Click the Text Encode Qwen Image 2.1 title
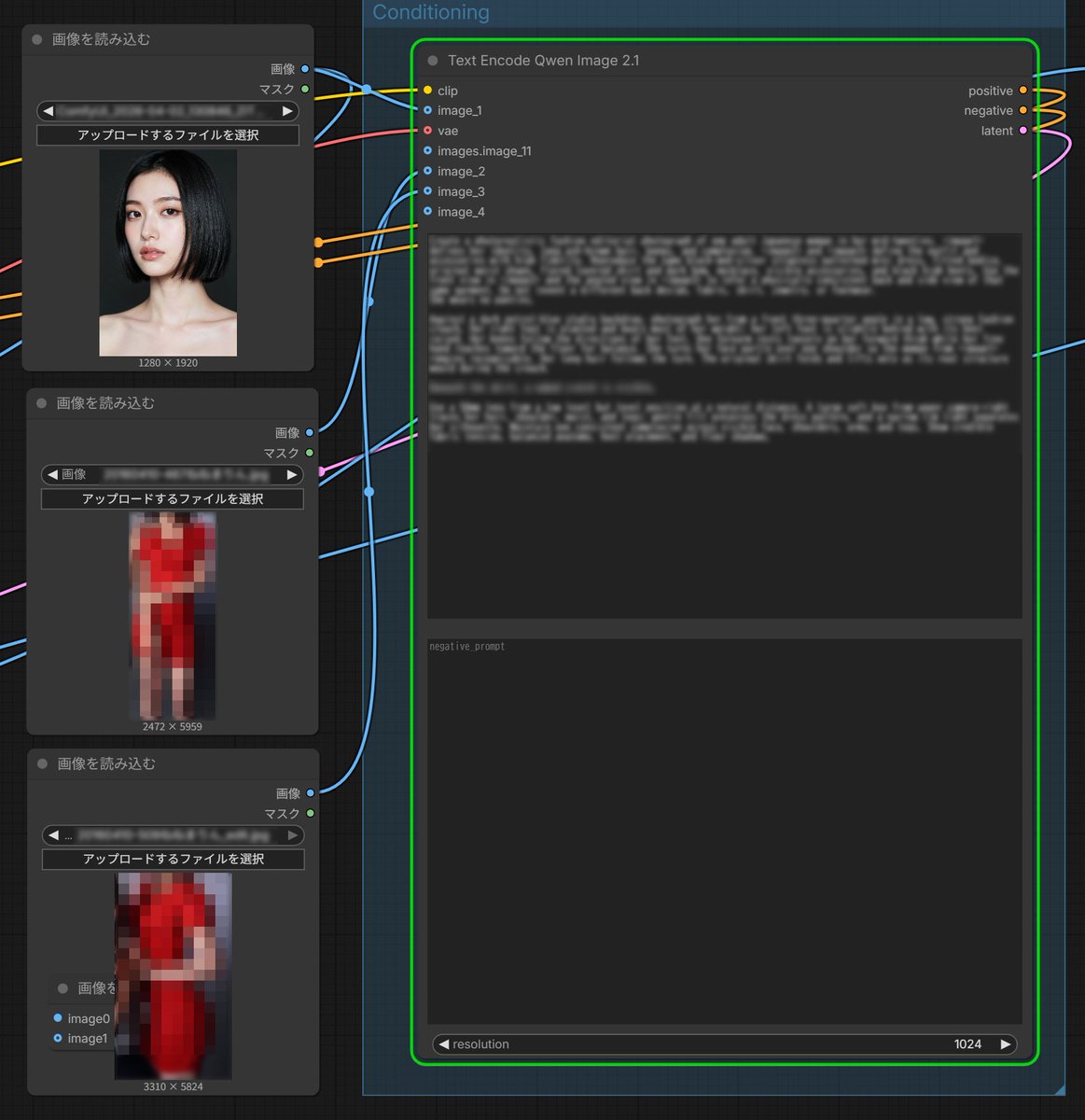The image size is (1085, 1120). (544, 61)
